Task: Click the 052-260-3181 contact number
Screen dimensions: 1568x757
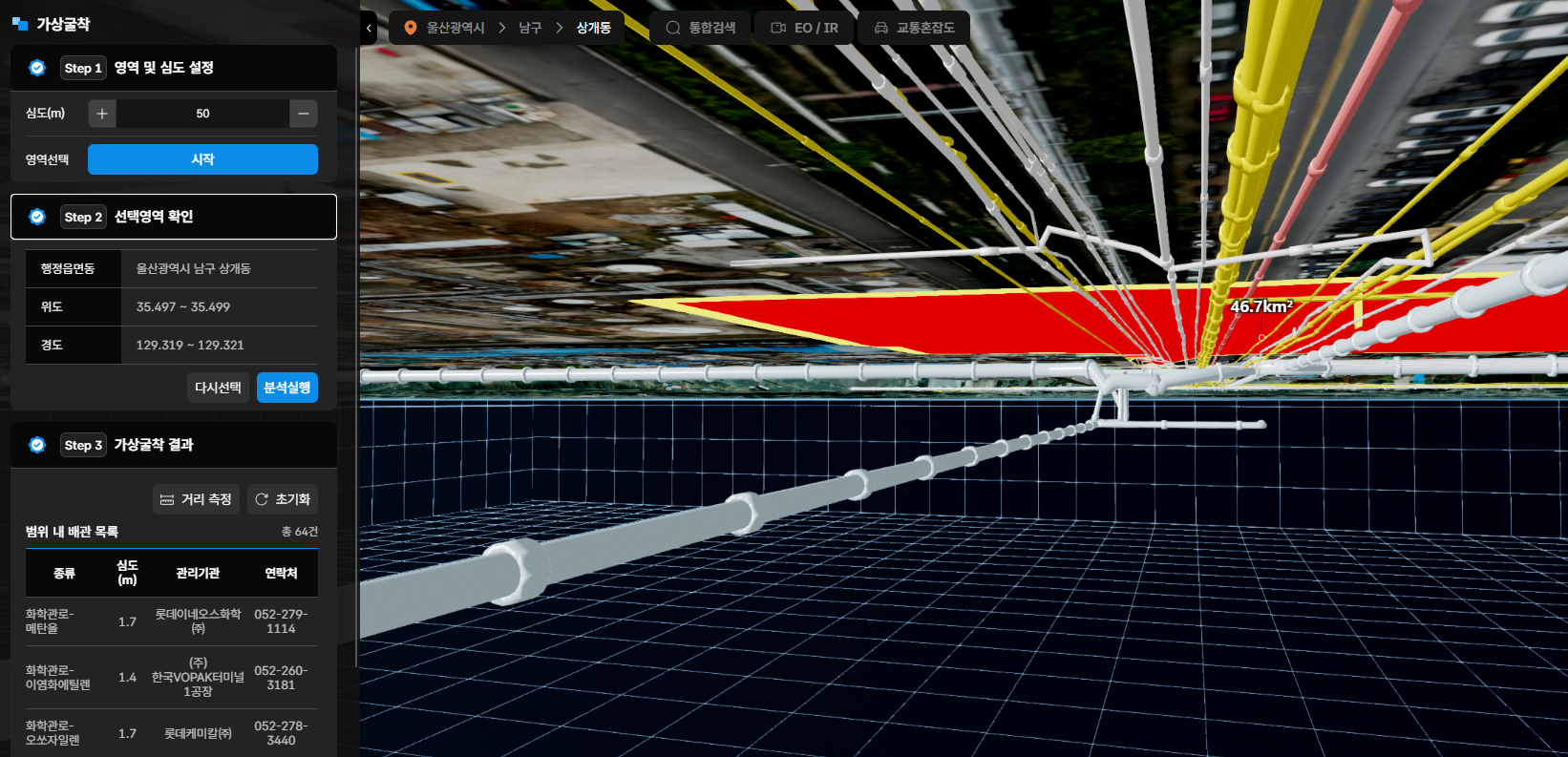Action: point(281,678)
